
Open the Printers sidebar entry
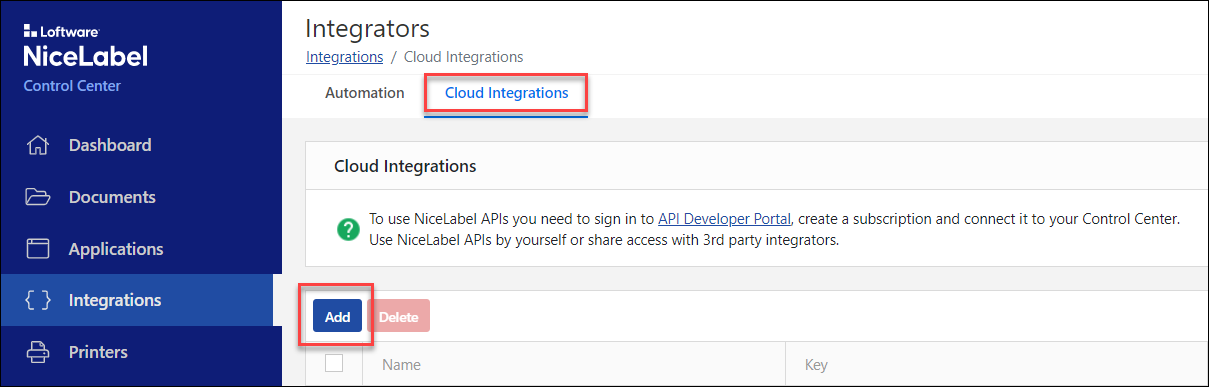[98, 352]
